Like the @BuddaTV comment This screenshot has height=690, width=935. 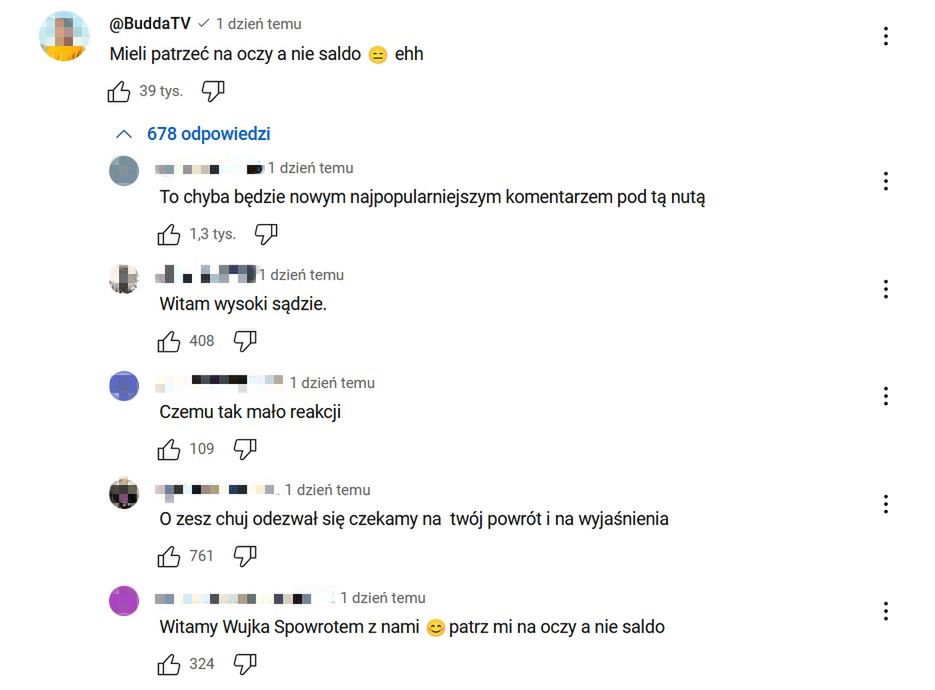point(119,92)
